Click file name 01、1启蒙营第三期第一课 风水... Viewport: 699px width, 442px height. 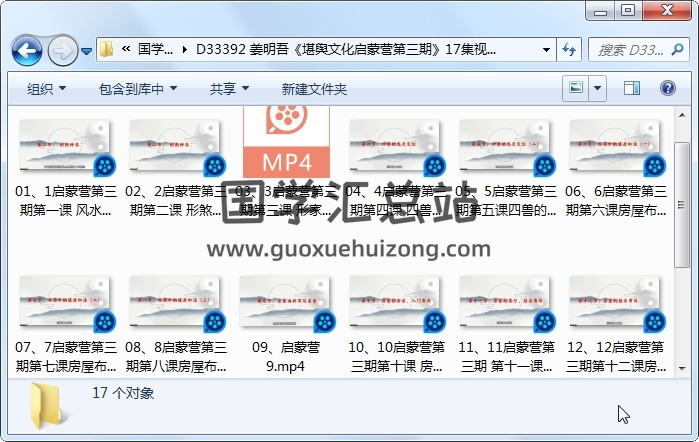click(66, 201)
